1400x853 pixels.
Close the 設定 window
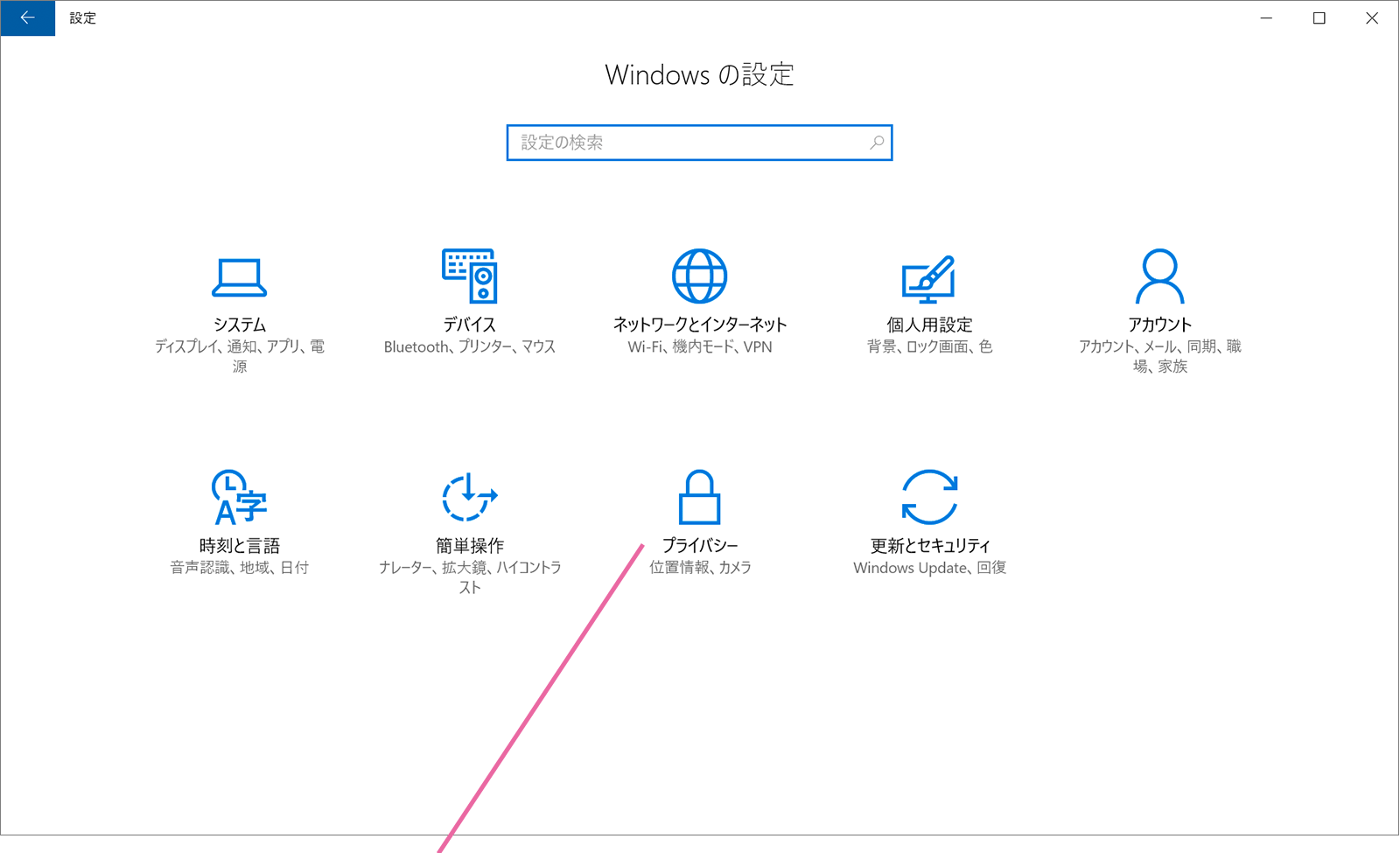(1372, 17)
